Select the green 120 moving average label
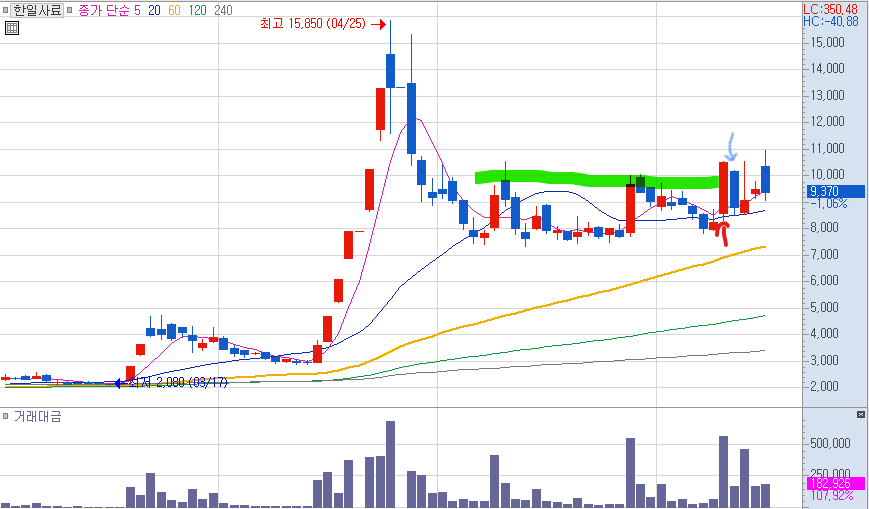 pyautogui.click(x=197, y=10)
